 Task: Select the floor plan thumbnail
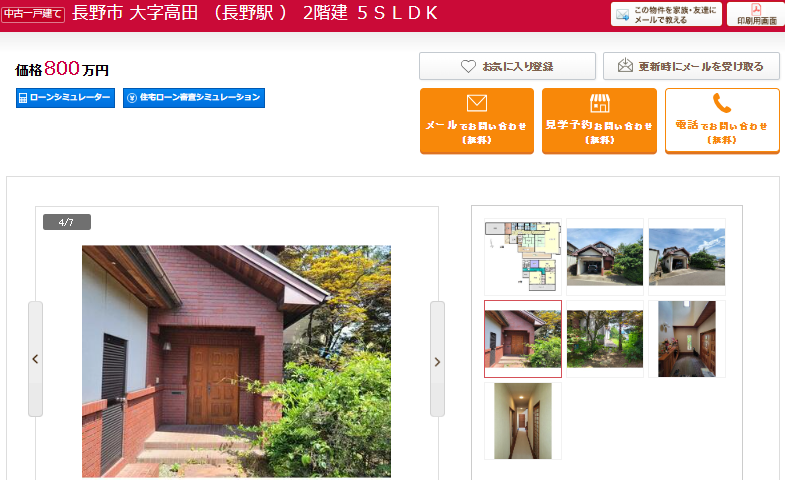pos(523,257)
